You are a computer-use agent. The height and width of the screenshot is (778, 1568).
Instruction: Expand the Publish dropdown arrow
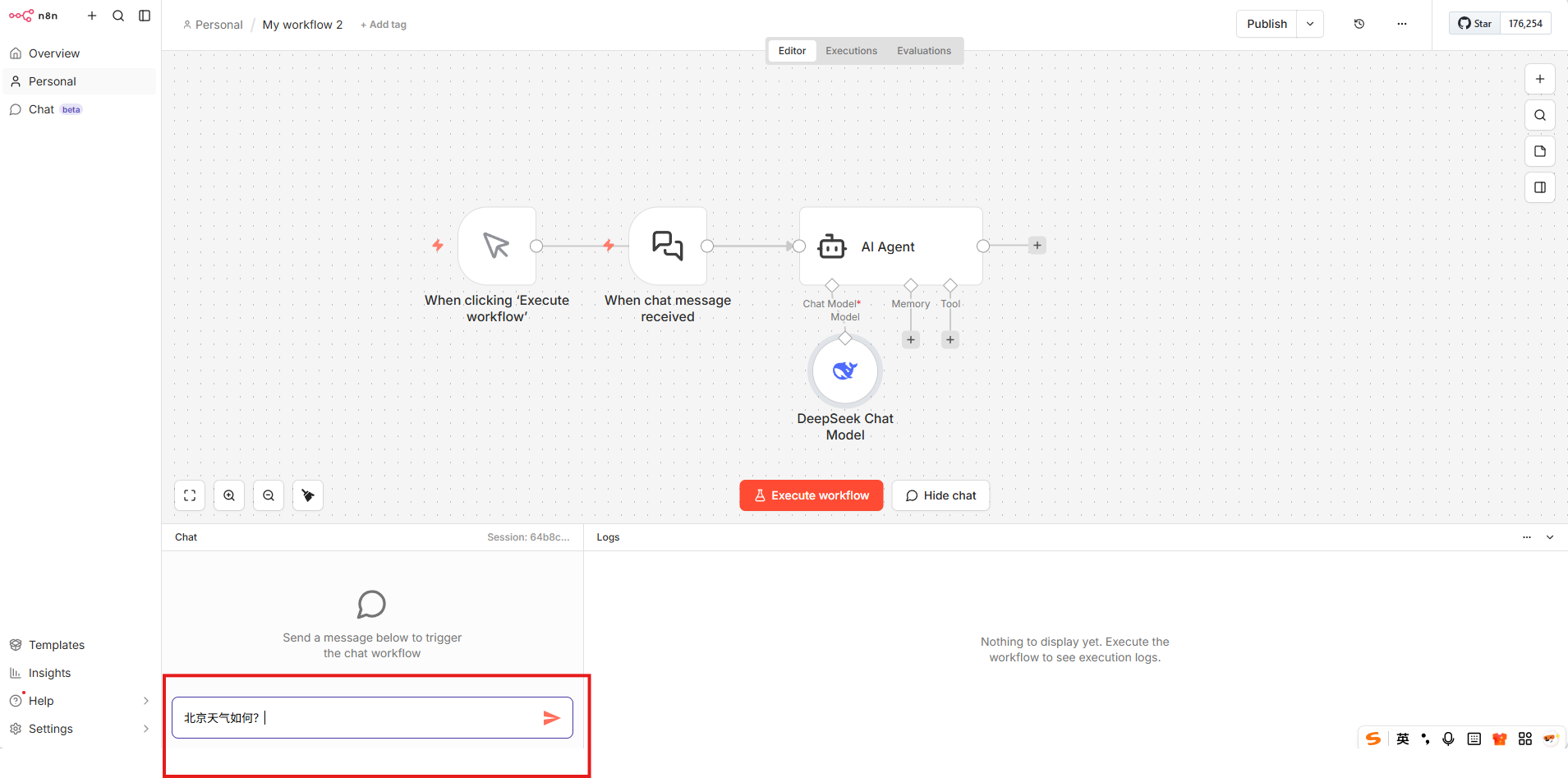(x=1310, y=24)
